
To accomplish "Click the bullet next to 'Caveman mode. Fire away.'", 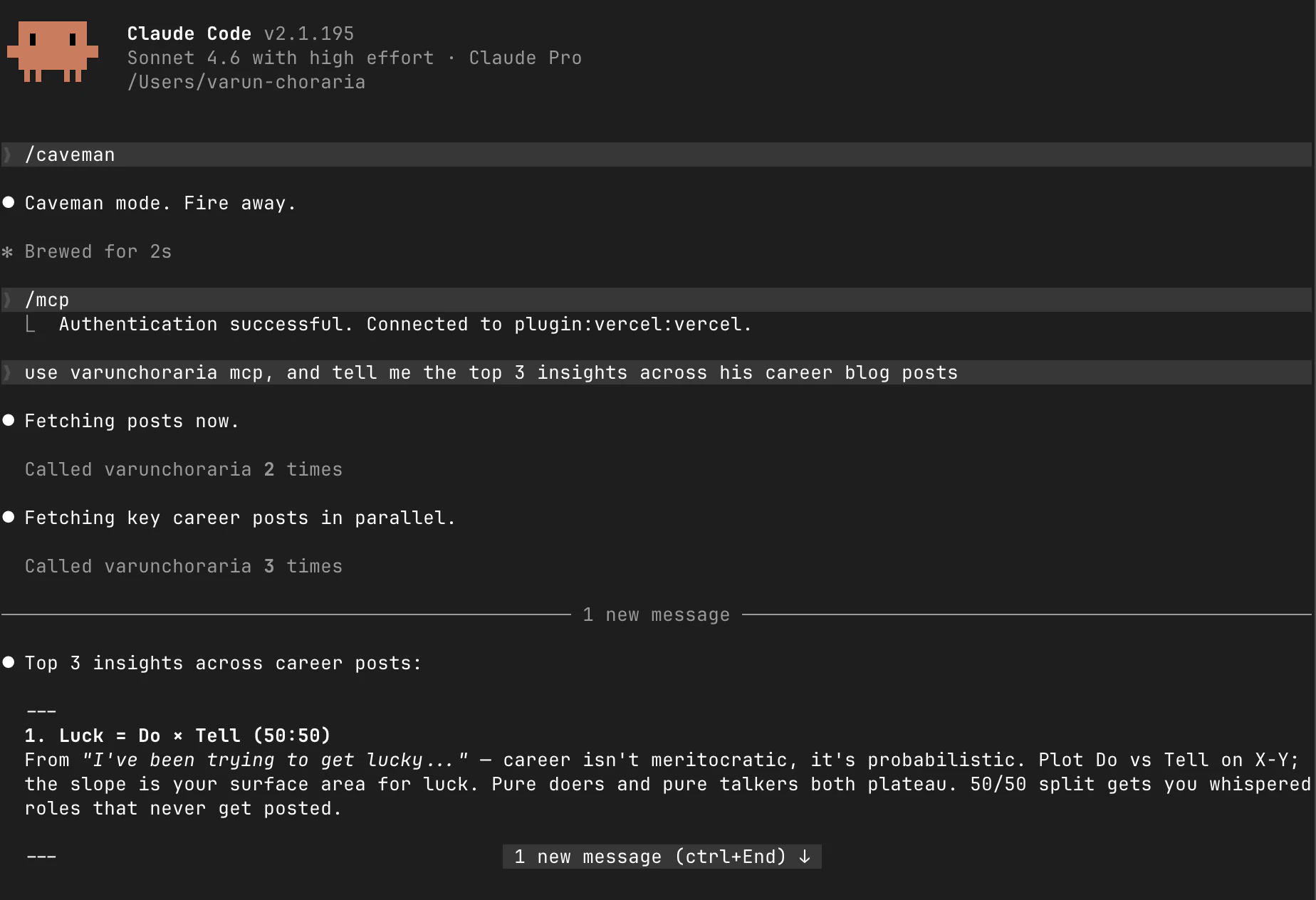I will coord(9,202).
